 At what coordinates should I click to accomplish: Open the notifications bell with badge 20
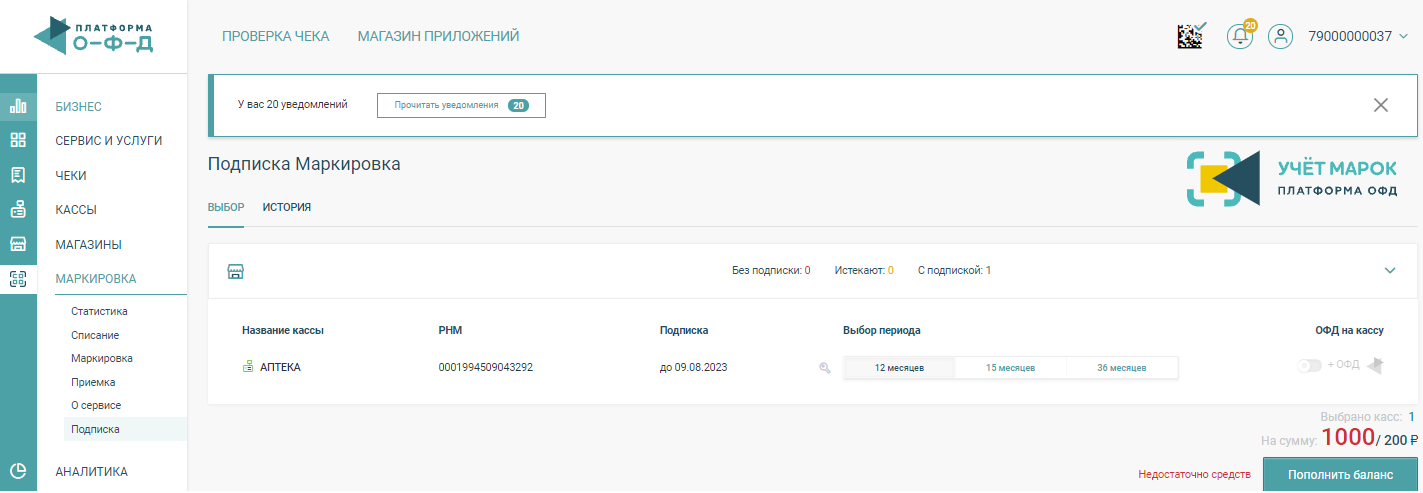click(1241, 35)
